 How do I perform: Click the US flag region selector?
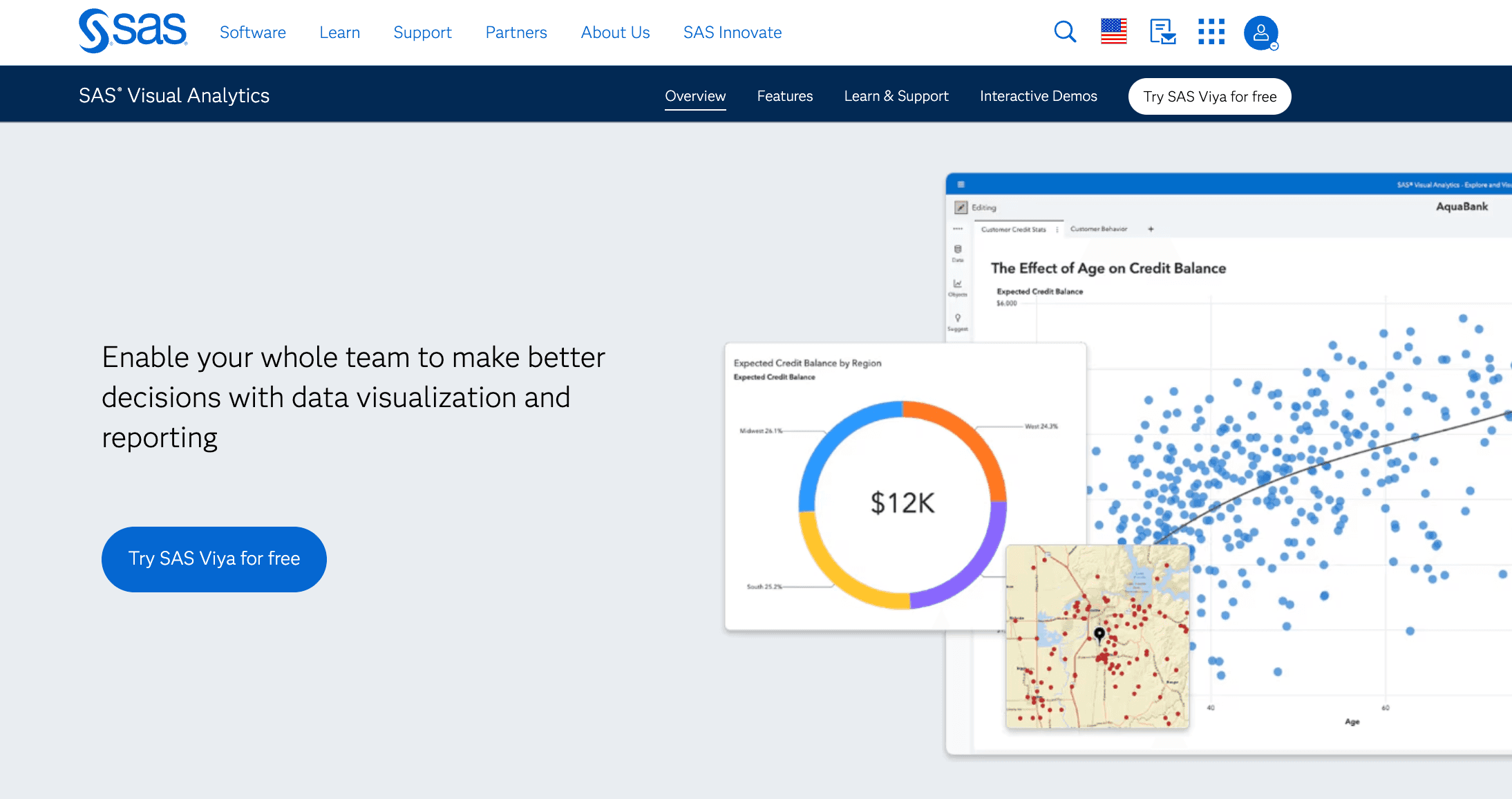coord(1113,32)
